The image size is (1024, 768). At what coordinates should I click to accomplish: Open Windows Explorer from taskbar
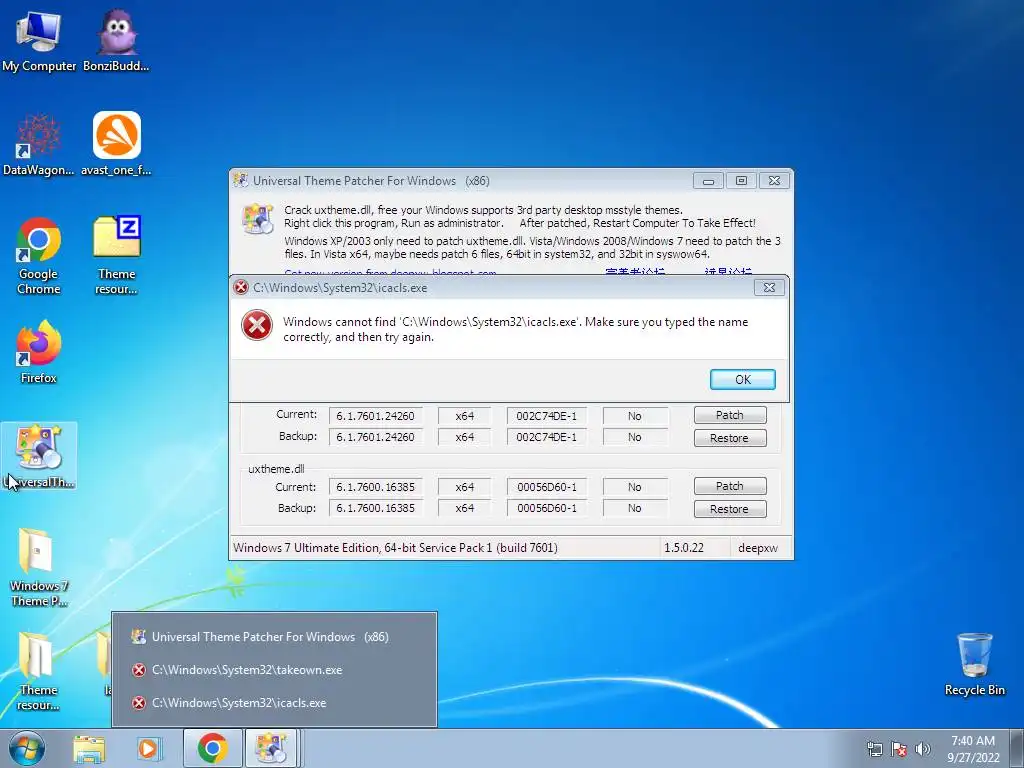point(89,748)
